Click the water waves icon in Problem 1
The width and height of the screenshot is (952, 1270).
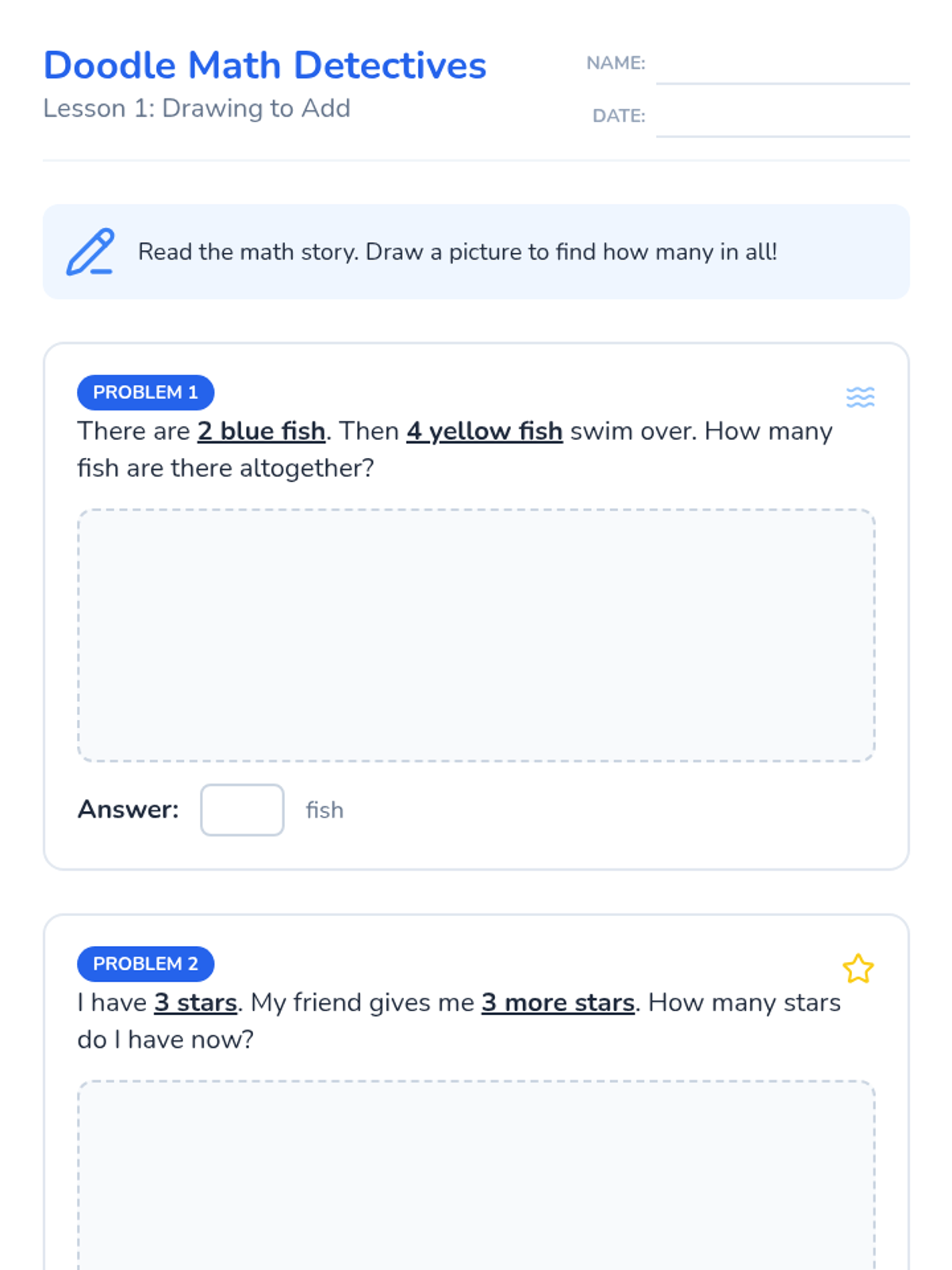coord(860,396)
